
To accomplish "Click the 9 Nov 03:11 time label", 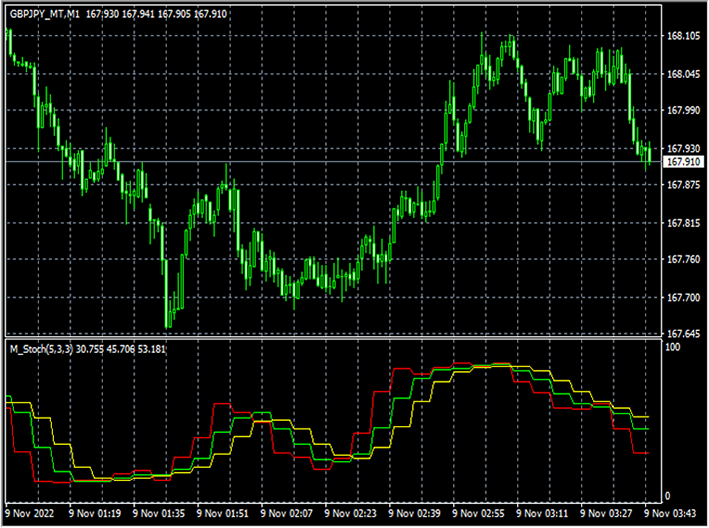I will click(542, 514).
